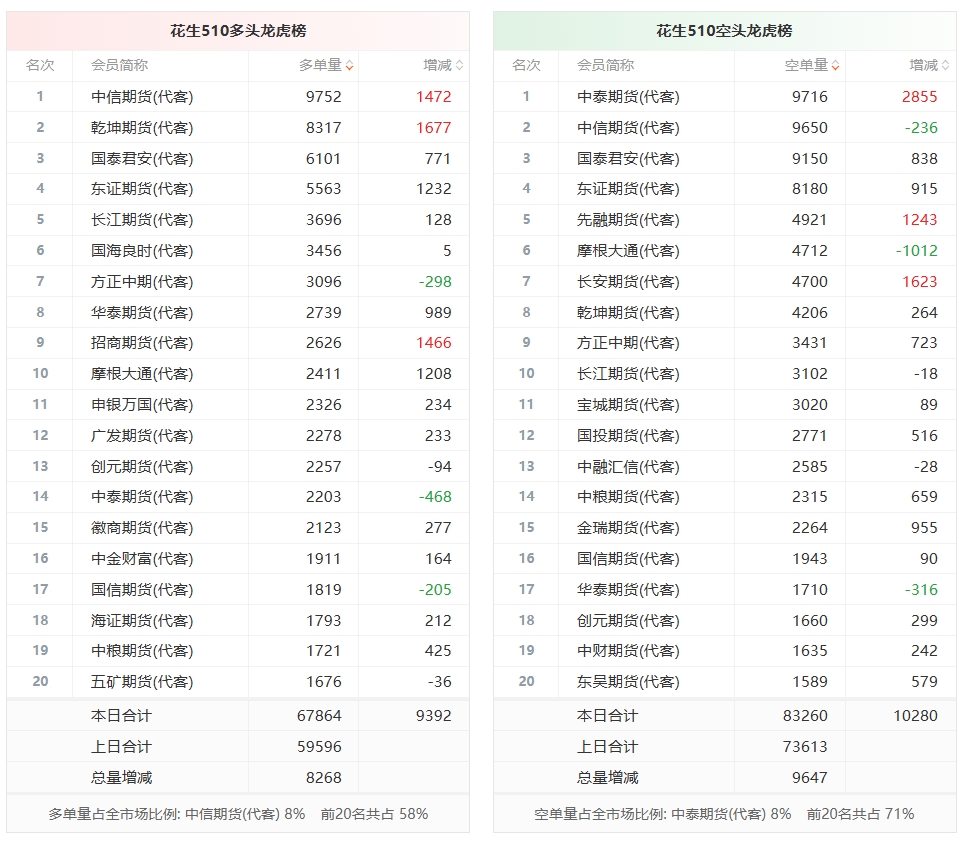The width and height of the screenshot is (966, 845).
Task: Click green change value -316
Action: (x=921, y=589)
